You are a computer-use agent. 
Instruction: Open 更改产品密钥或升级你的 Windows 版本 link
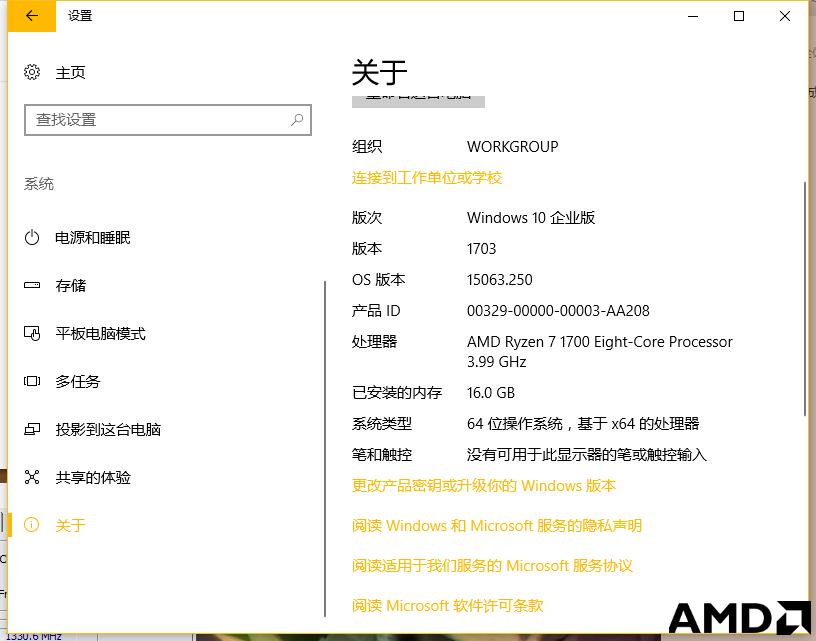pyautogui.click(x=484, y=486)
